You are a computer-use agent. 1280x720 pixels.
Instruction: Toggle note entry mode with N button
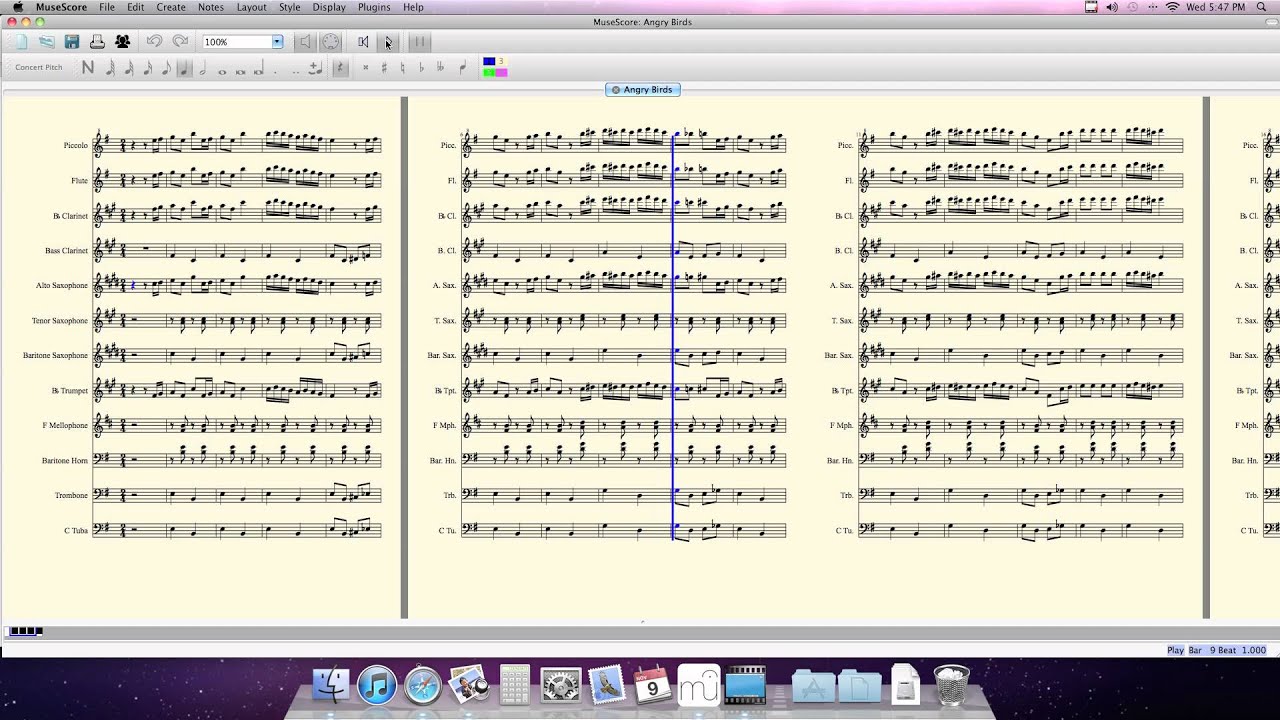point(88,68)
